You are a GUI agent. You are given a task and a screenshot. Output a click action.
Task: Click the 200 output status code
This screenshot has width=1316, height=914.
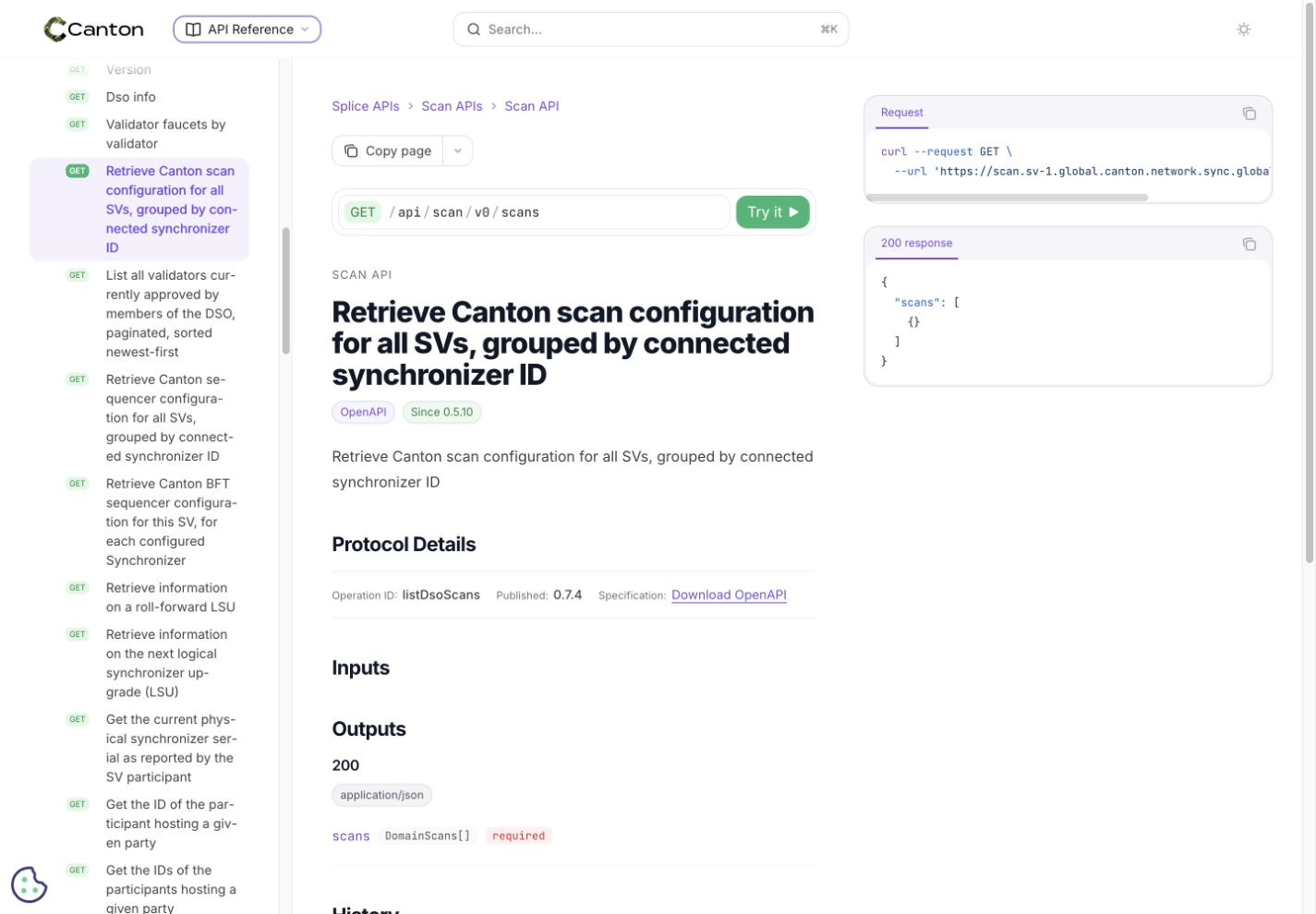[x=345, y=765]
